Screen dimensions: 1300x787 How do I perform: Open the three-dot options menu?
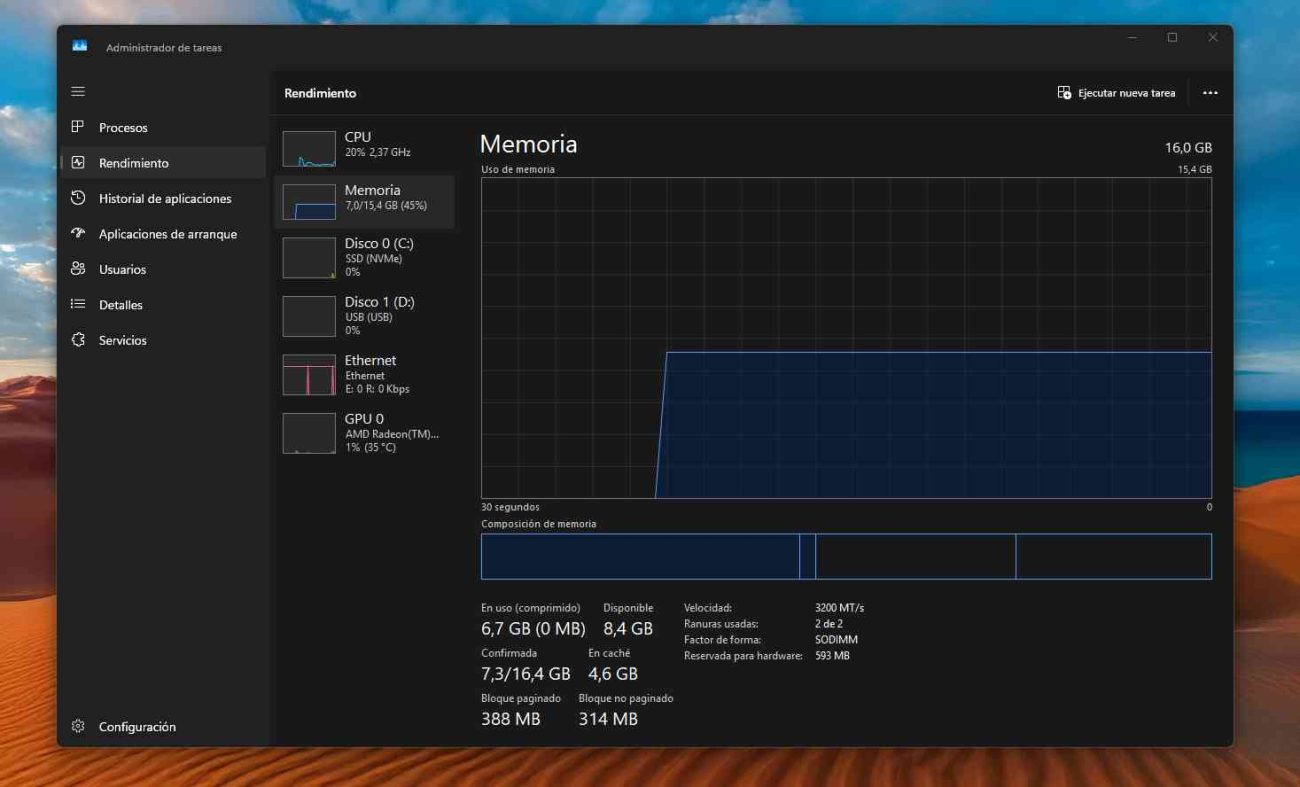1210,92
